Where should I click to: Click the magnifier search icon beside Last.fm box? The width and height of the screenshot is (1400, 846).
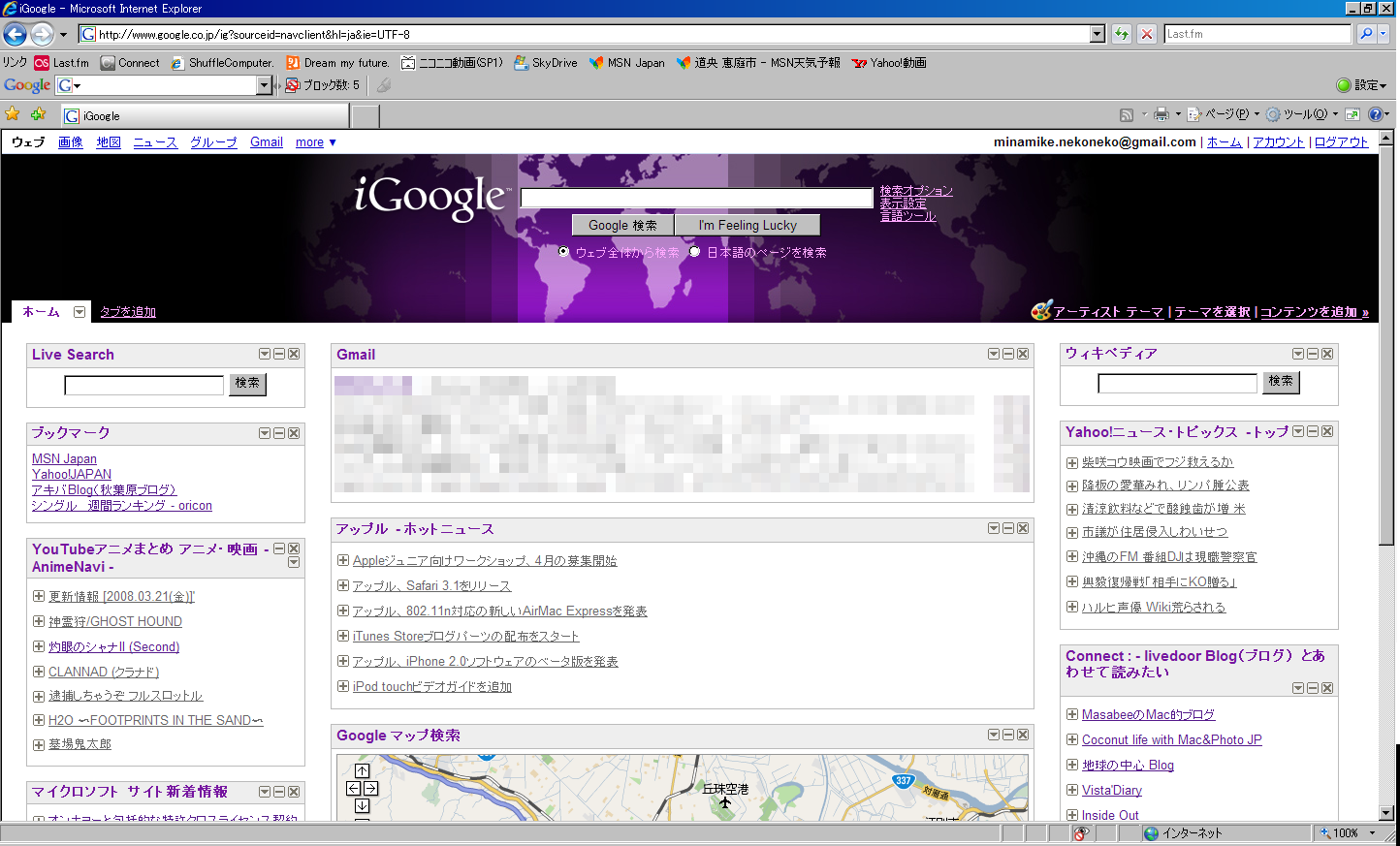[x=1366, y=34]
